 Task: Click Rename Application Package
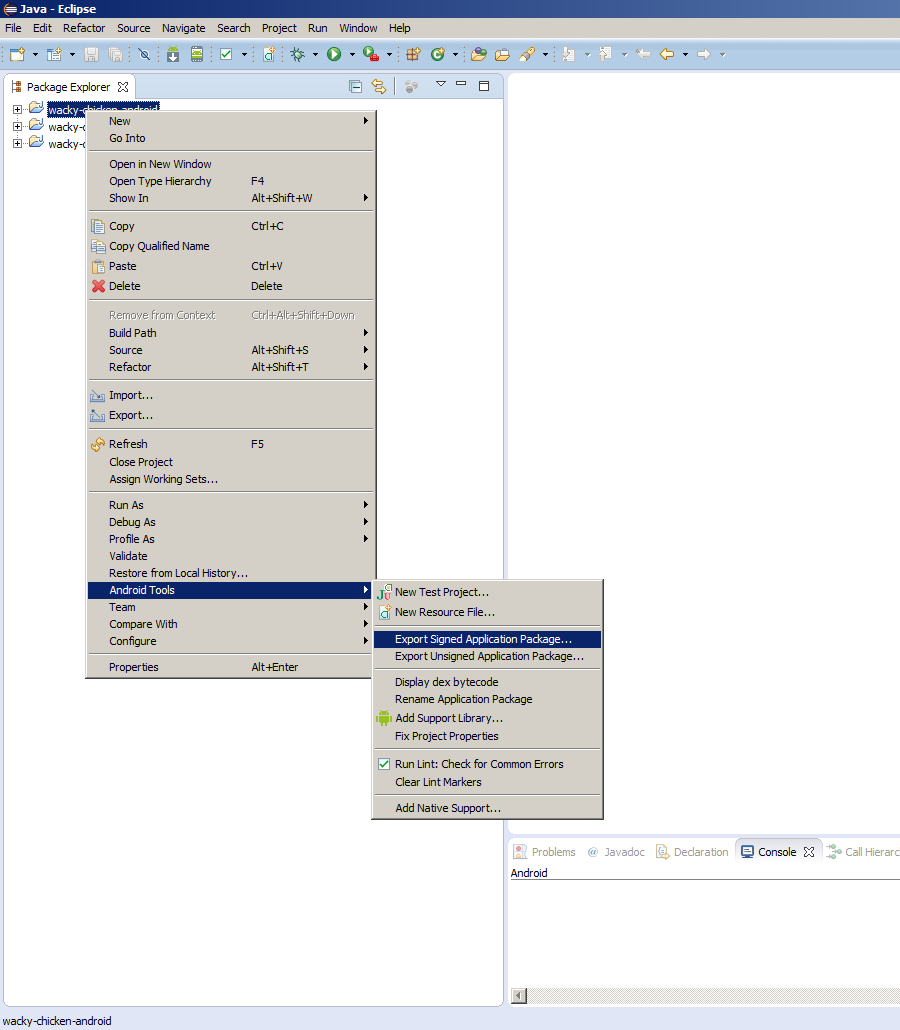(487, 699)
